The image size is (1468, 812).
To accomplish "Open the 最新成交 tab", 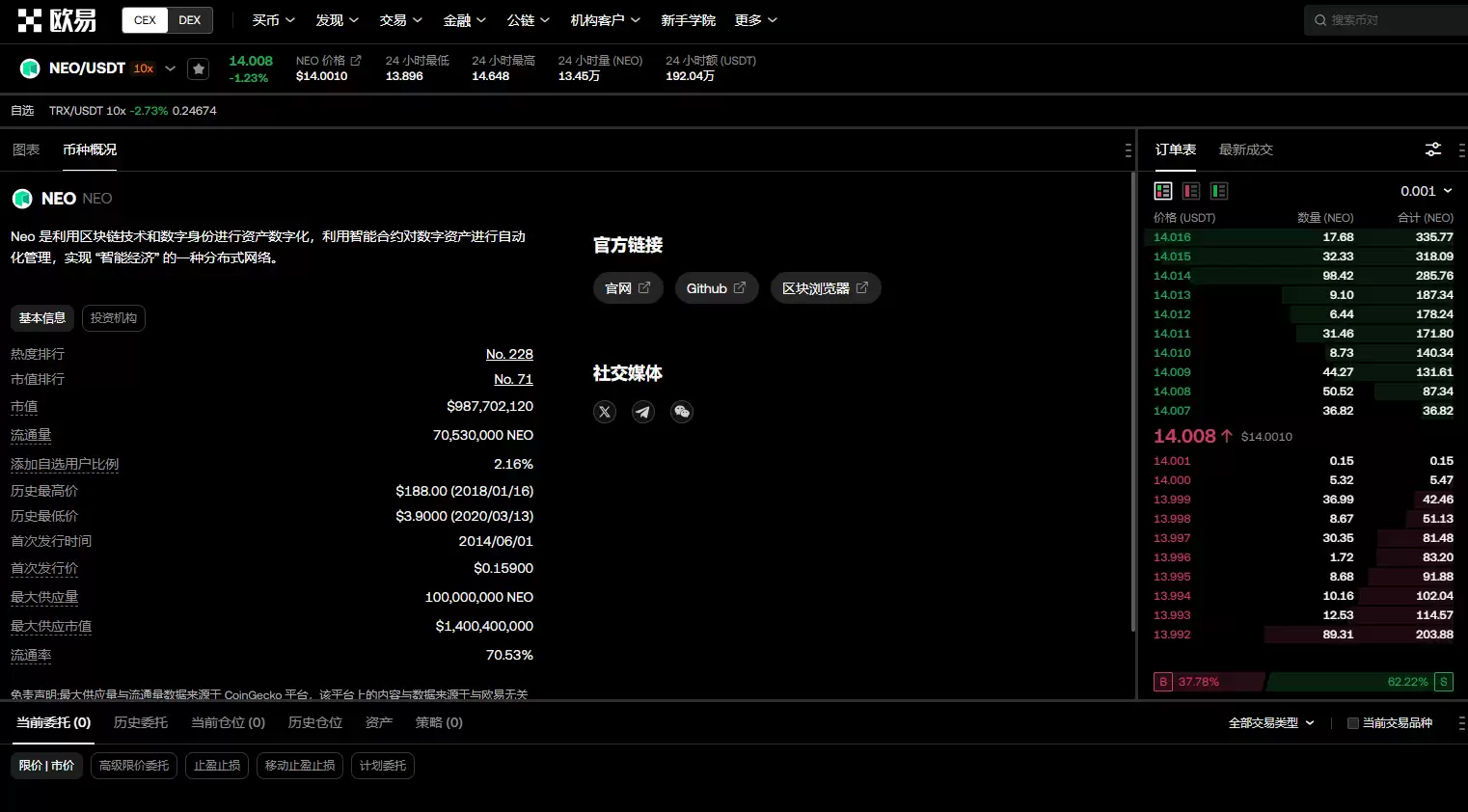I will (x=1245, y=149).
